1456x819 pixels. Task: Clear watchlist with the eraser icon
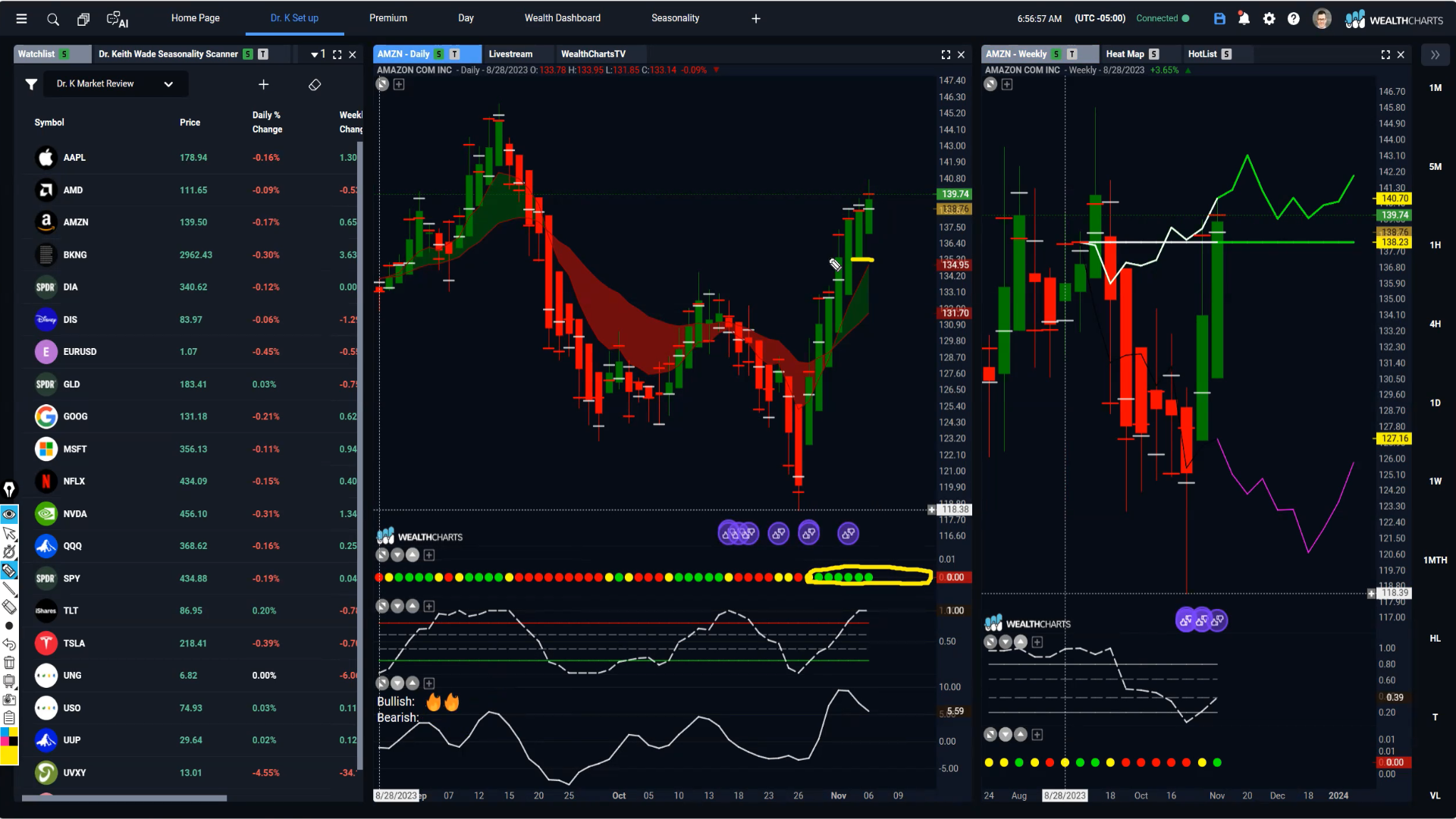coord(315,85)
